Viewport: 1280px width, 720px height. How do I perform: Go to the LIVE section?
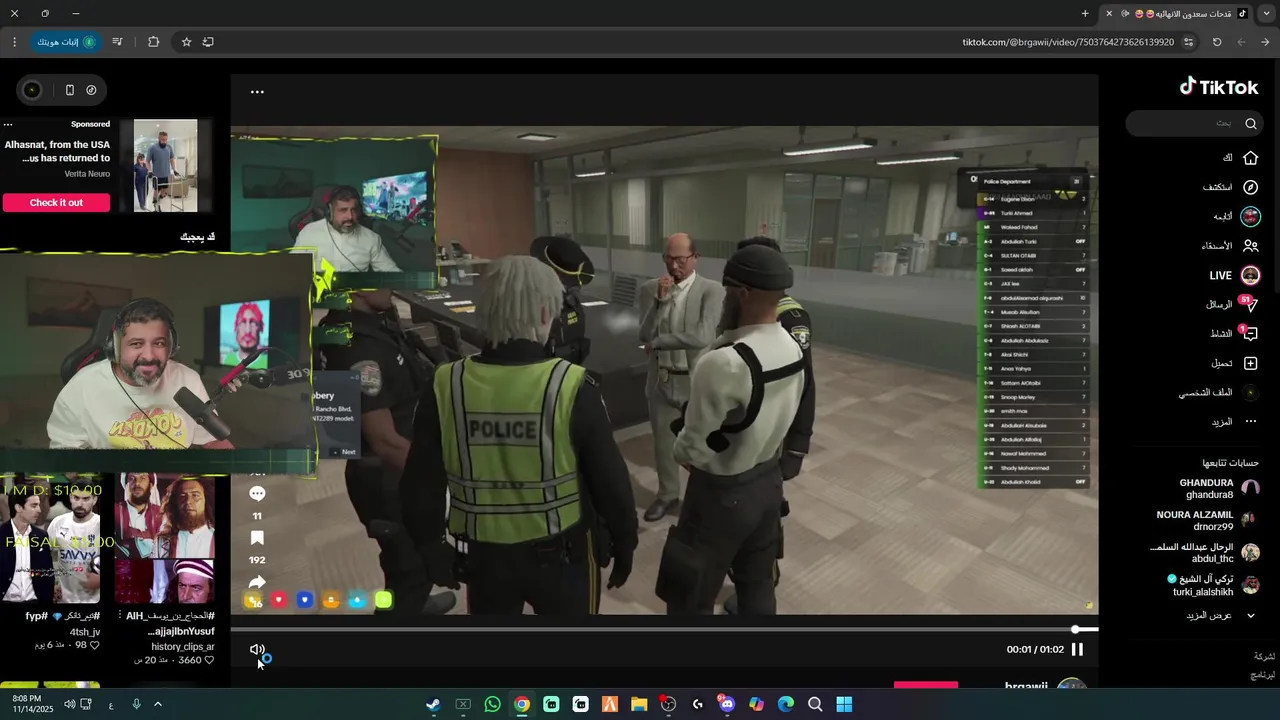click(x=1235, y=275)
